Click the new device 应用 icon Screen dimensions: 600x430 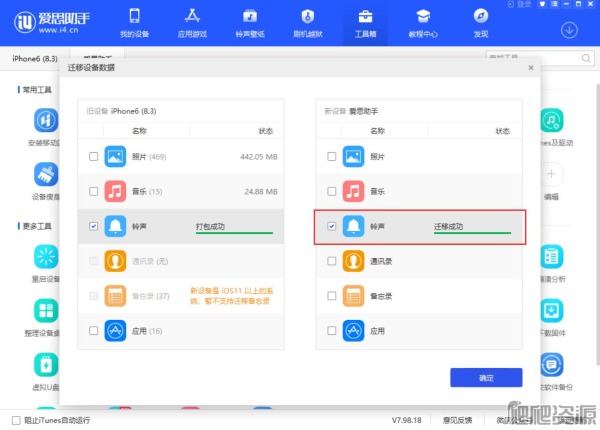[353, 331]
